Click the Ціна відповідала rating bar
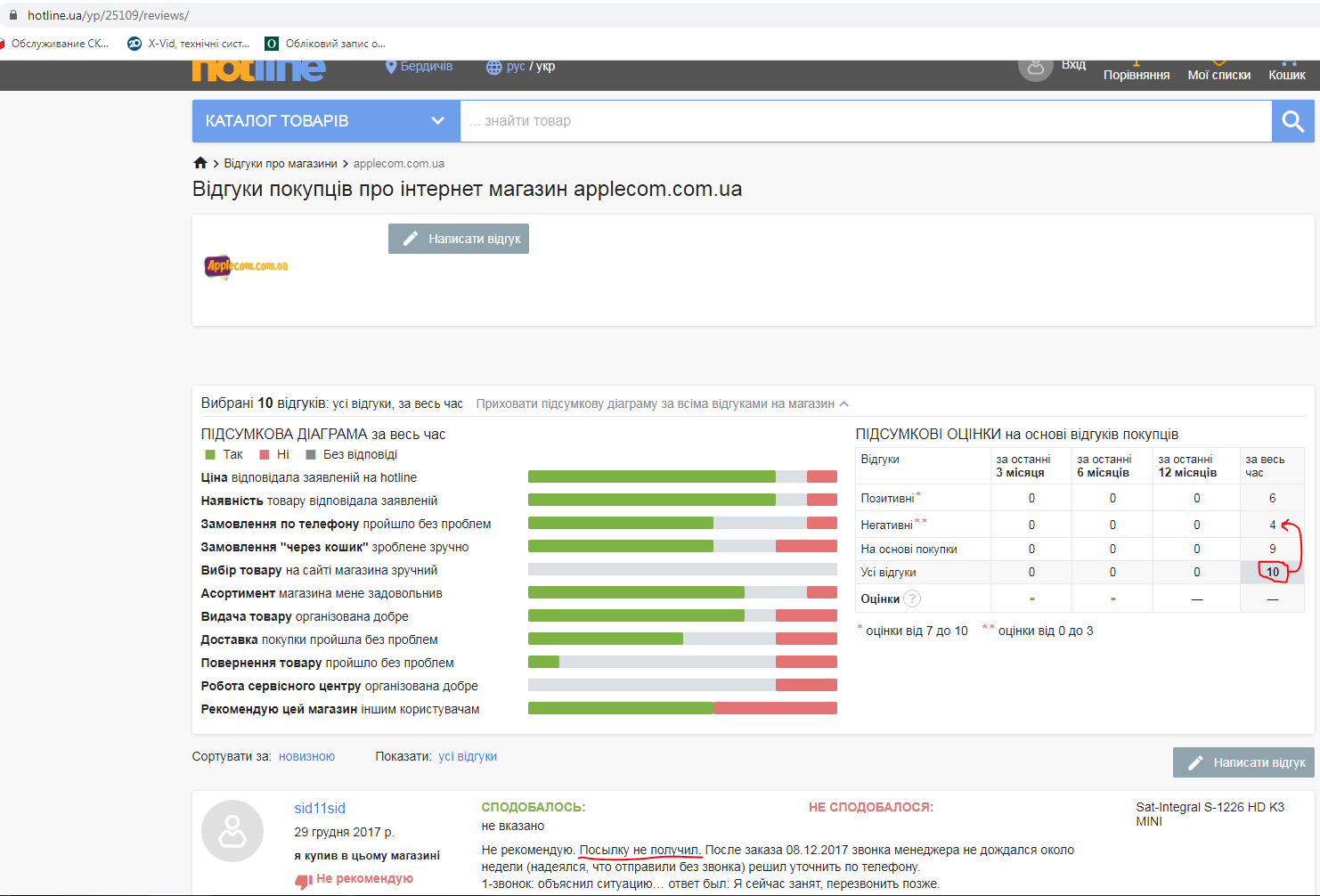 click(682, 477)
